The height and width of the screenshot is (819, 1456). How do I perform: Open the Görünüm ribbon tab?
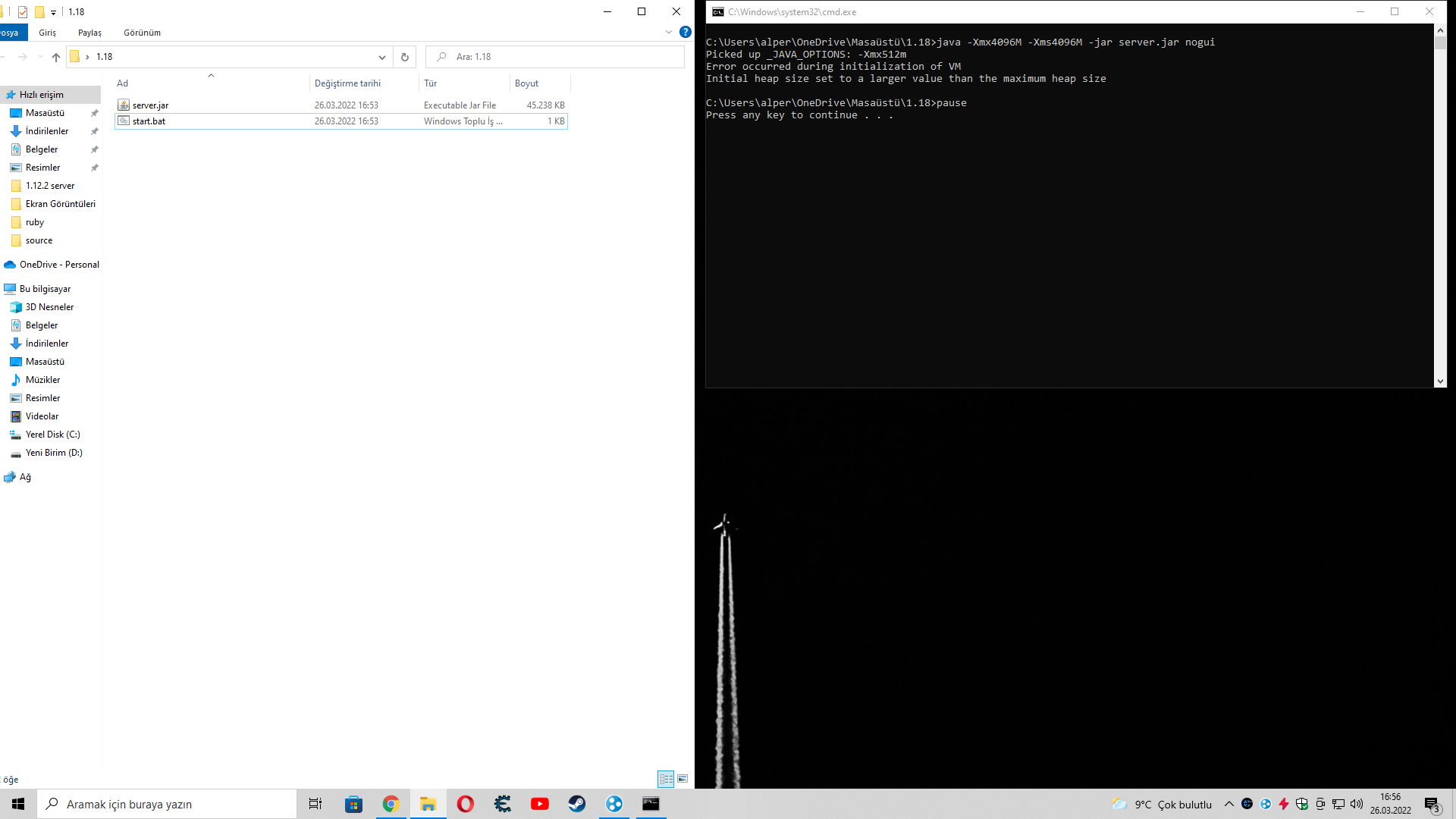(142, 33)
